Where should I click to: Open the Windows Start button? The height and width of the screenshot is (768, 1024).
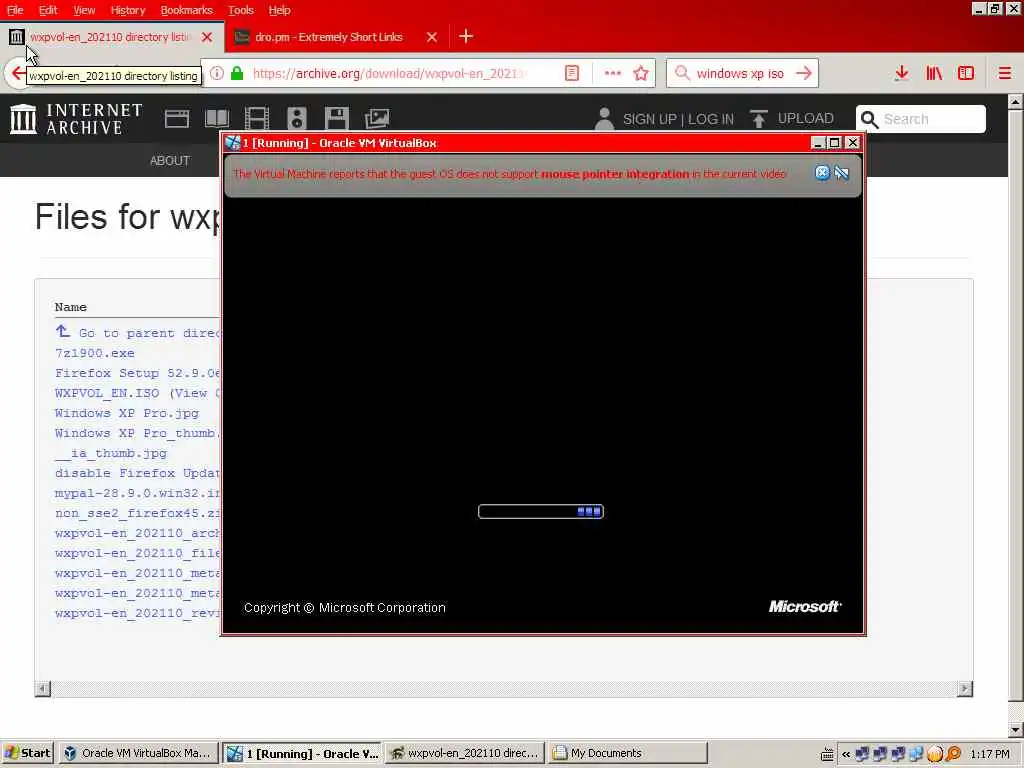27,753
